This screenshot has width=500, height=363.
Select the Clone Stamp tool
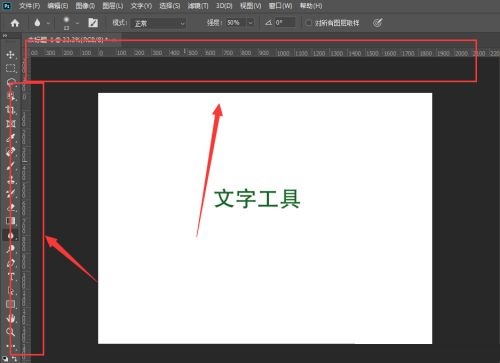click(x=10, y=180)
